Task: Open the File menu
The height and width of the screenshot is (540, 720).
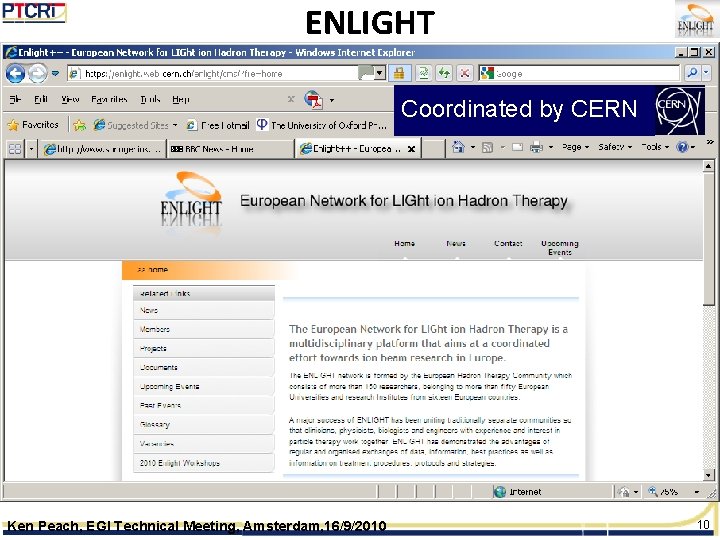Action: click(15, 99)
